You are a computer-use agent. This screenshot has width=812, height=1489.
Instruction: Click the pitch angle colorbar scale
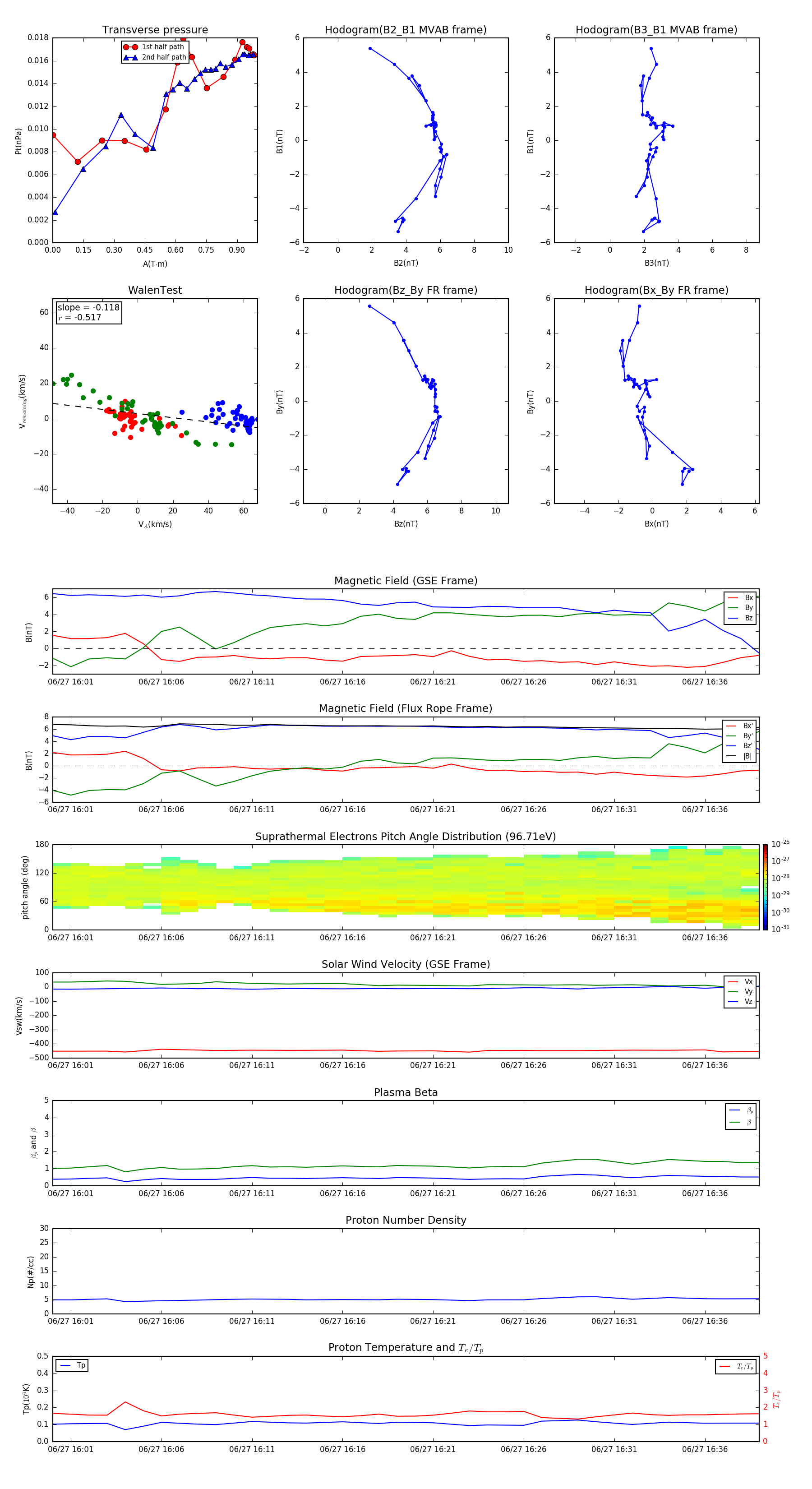click(x=765, y=887)
